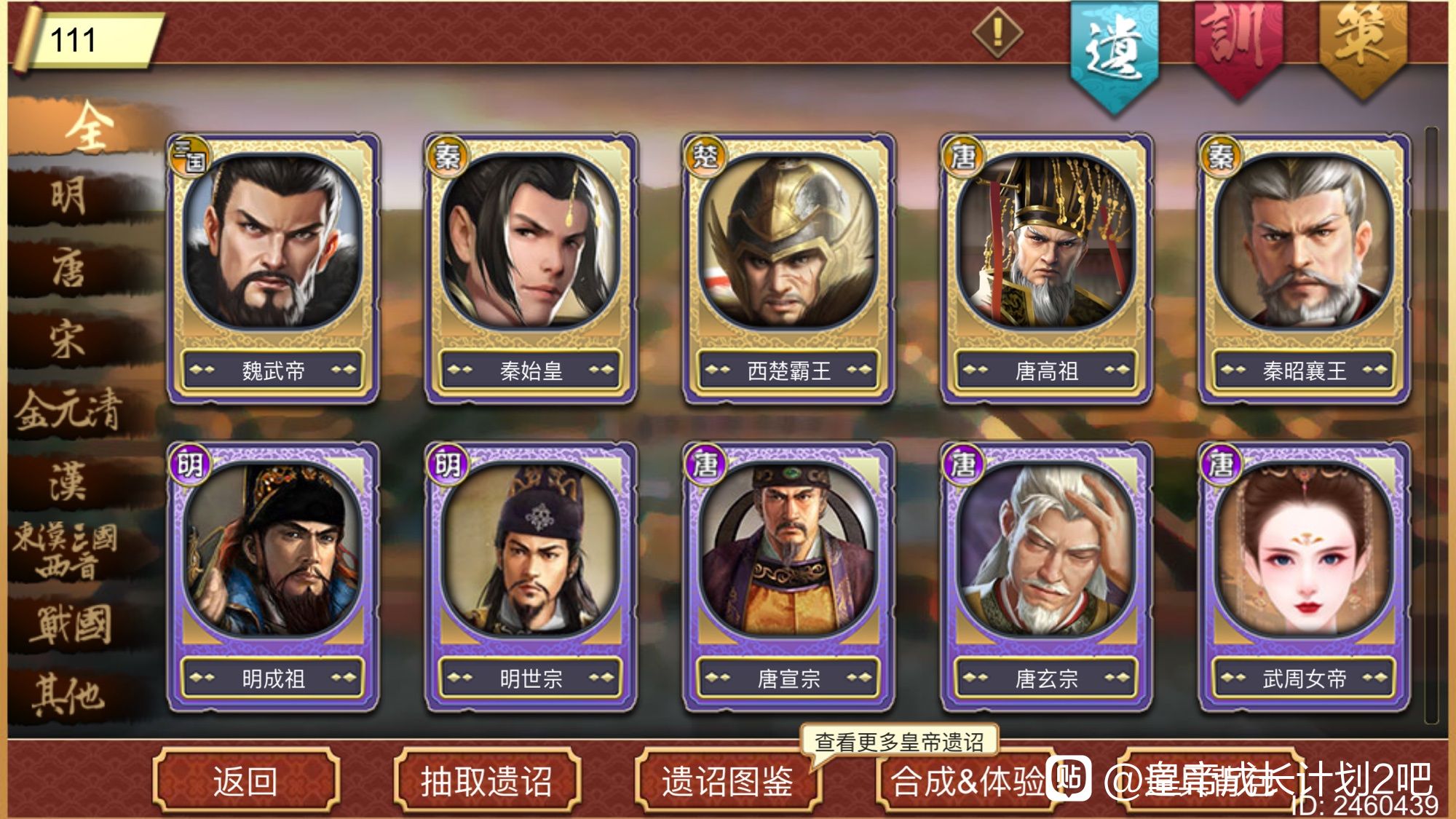Image resolution: width=1456 pixels, height=819 pixels.
Task: Select the 魏武帝 emperor card
Action: pyautogui.click(x=273, y=268)
